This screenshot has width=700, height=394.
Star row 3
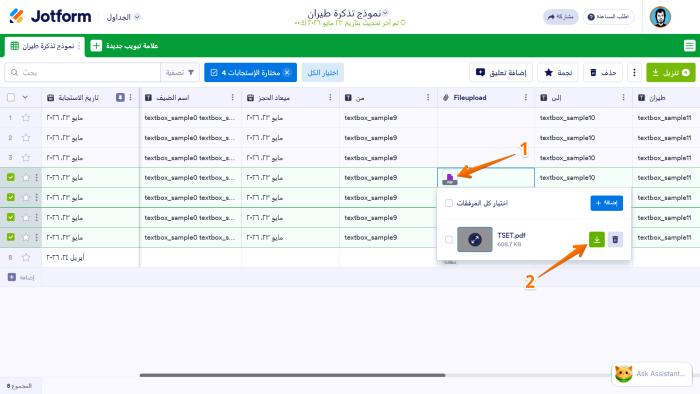(26, 158)
